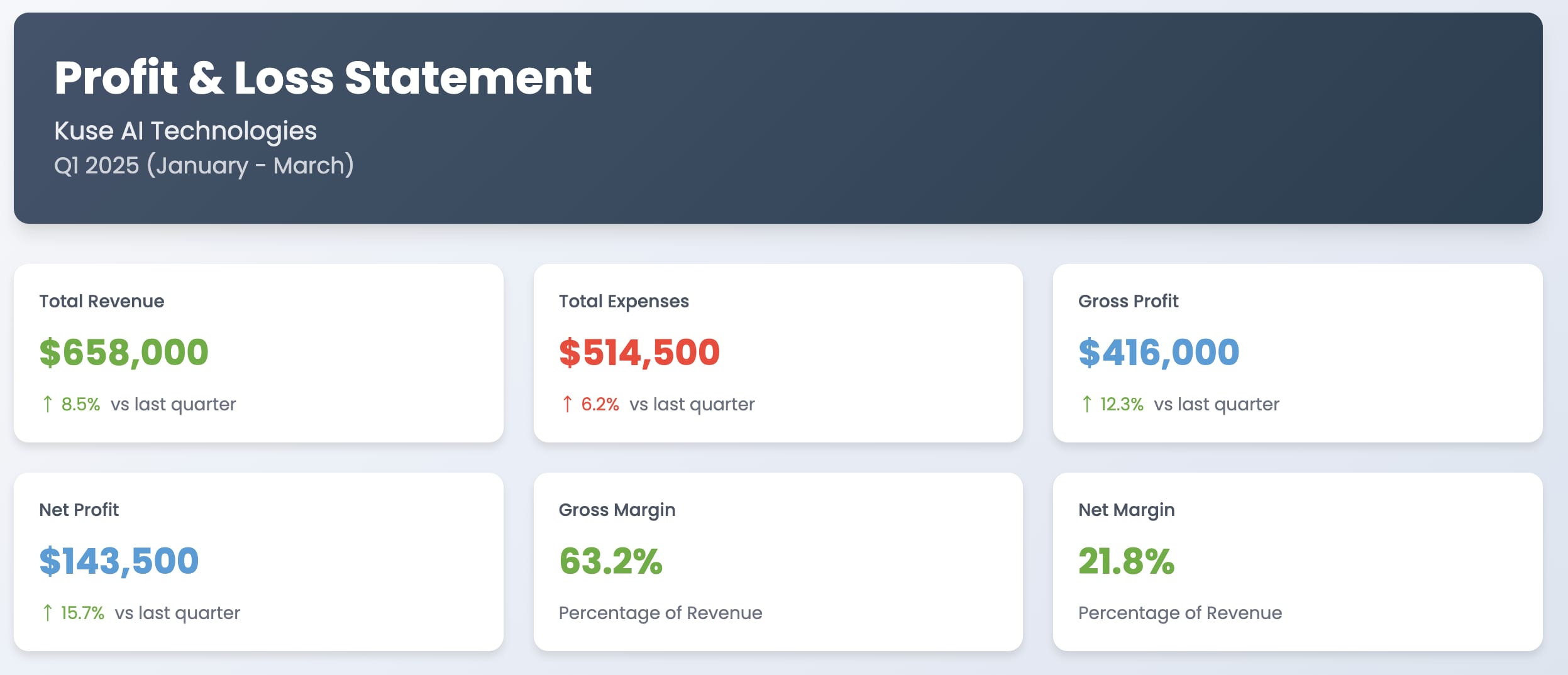The image size is (1568, 675).
Task: Click the 15.7% net profit change
Action: pos(82,613)
